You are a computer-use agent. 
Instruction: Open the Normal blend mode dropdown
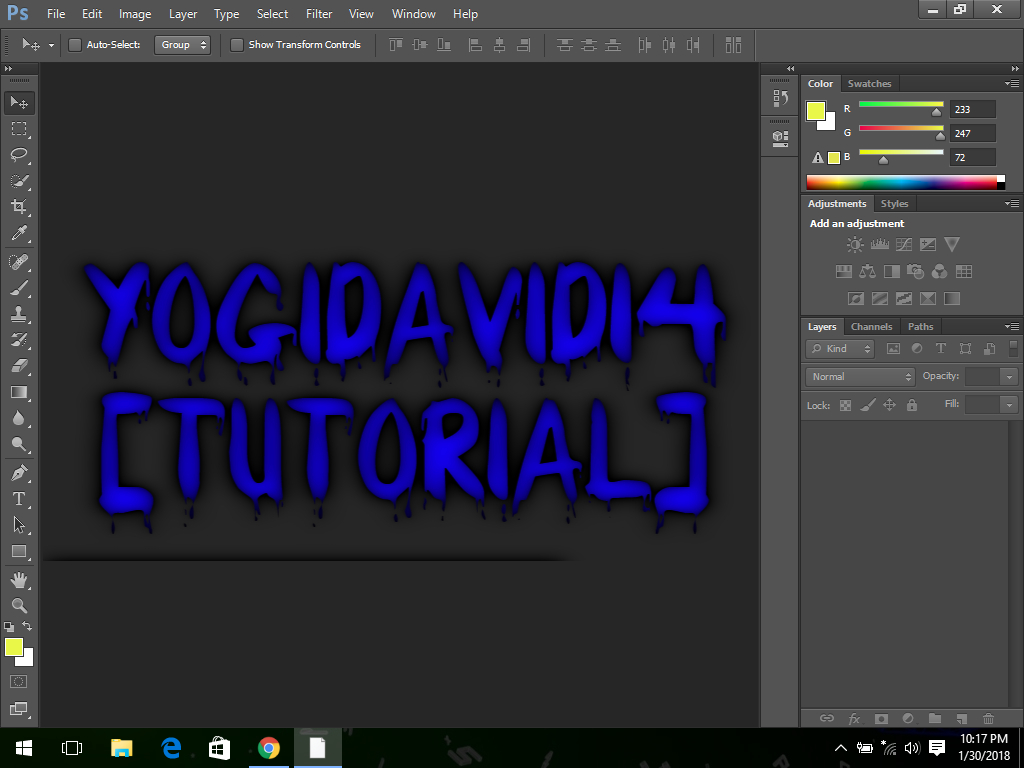(x=860, y=377)
